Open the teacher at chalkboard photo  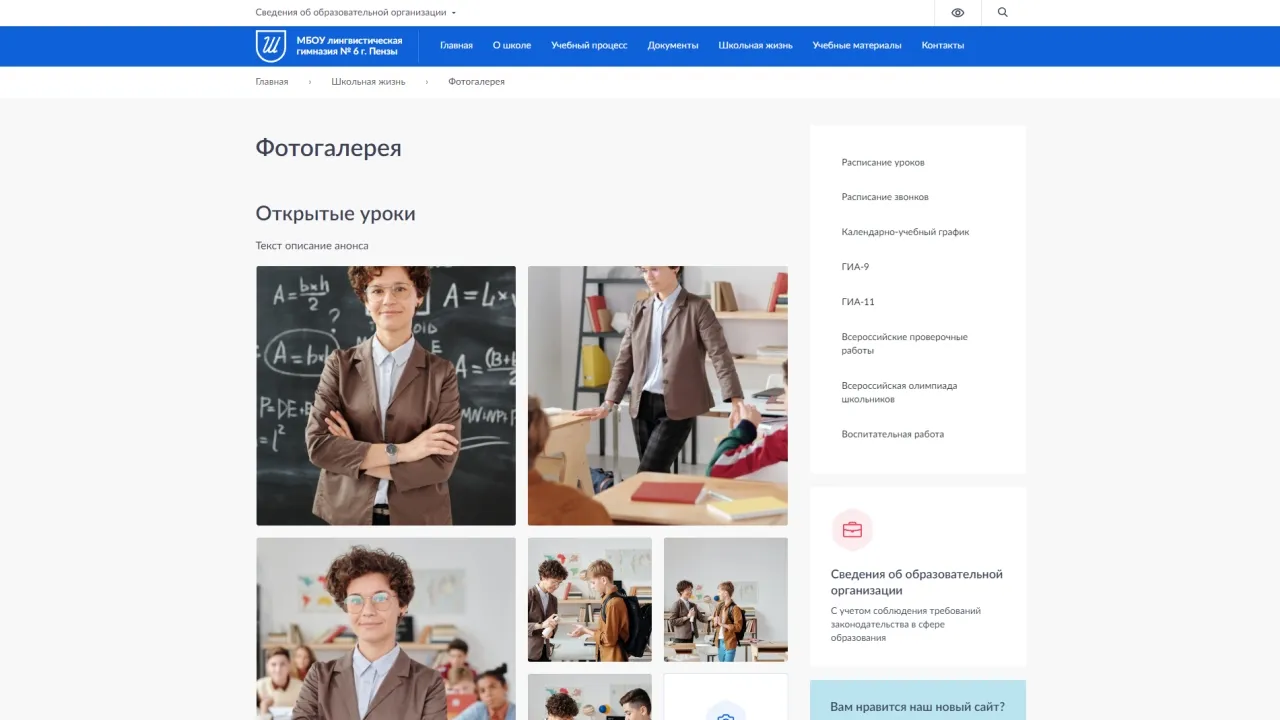click(x=386, y=396)
